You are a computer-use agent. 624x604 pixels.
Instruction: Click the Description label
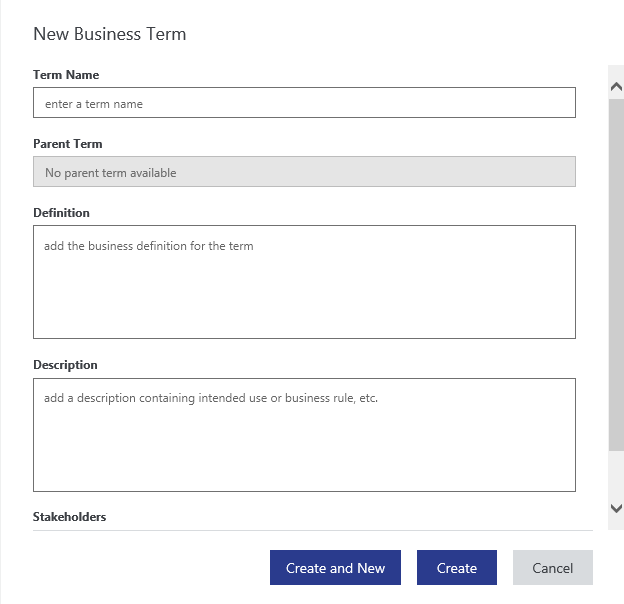tap(65, 365)
